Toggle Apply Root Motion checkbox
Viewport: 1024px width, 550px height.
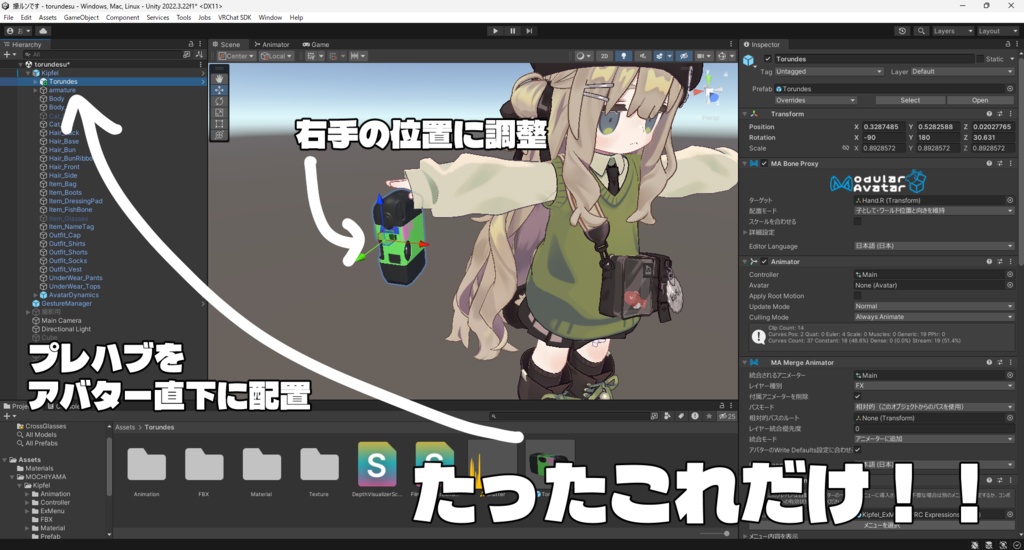tap(857, 296)
